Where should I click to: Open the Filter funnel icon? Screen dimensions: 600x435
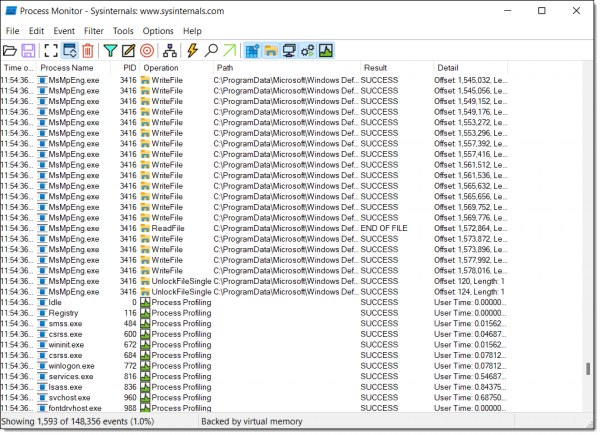tap(111, 51)
